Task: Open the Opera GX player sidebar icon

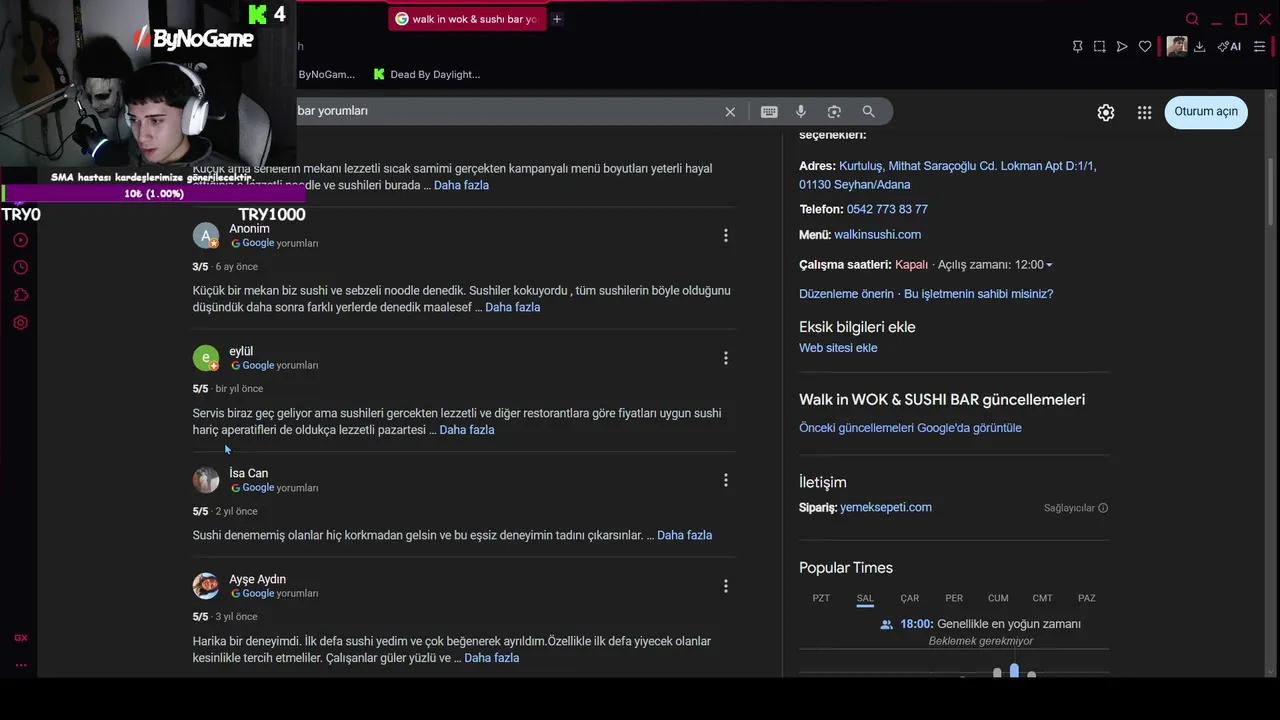Action: tap(20, 240)
